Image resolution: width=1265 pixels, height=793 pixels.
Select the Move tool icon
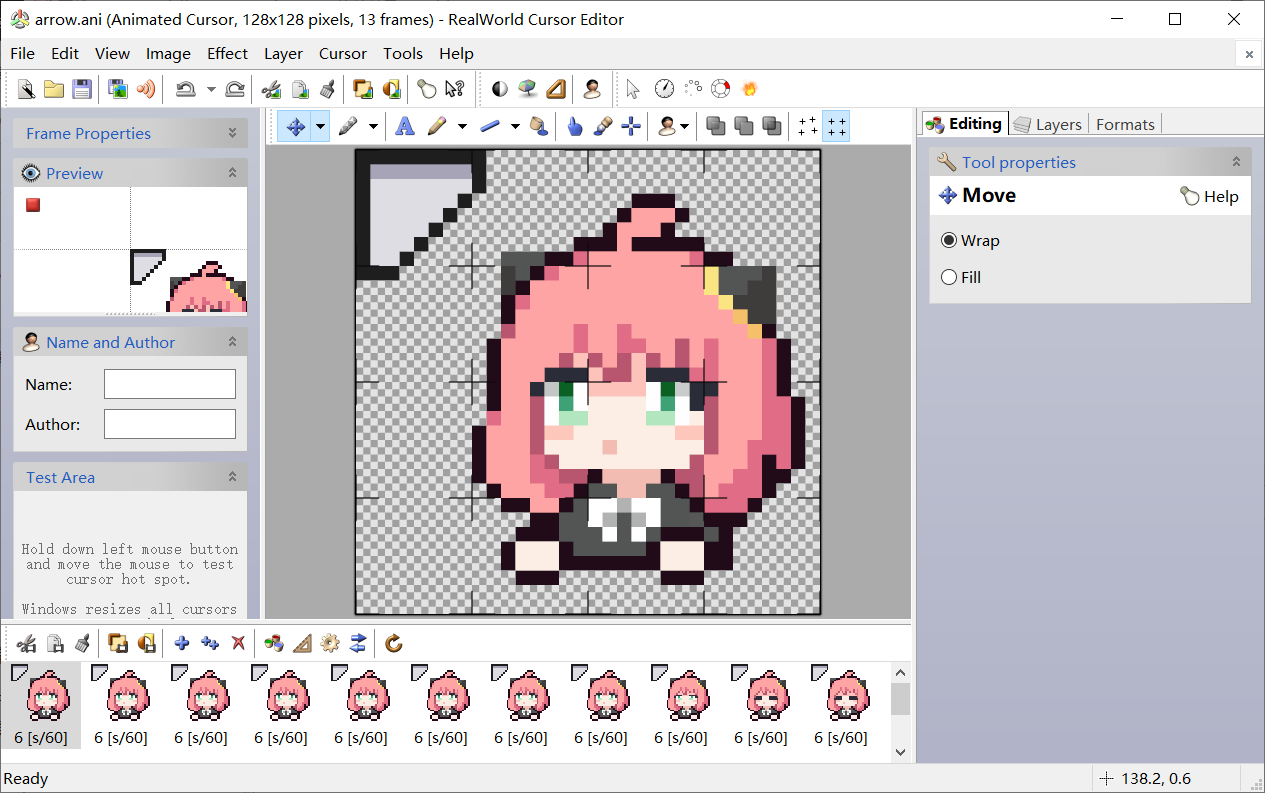pyautogui.click(x=295, y=126)
